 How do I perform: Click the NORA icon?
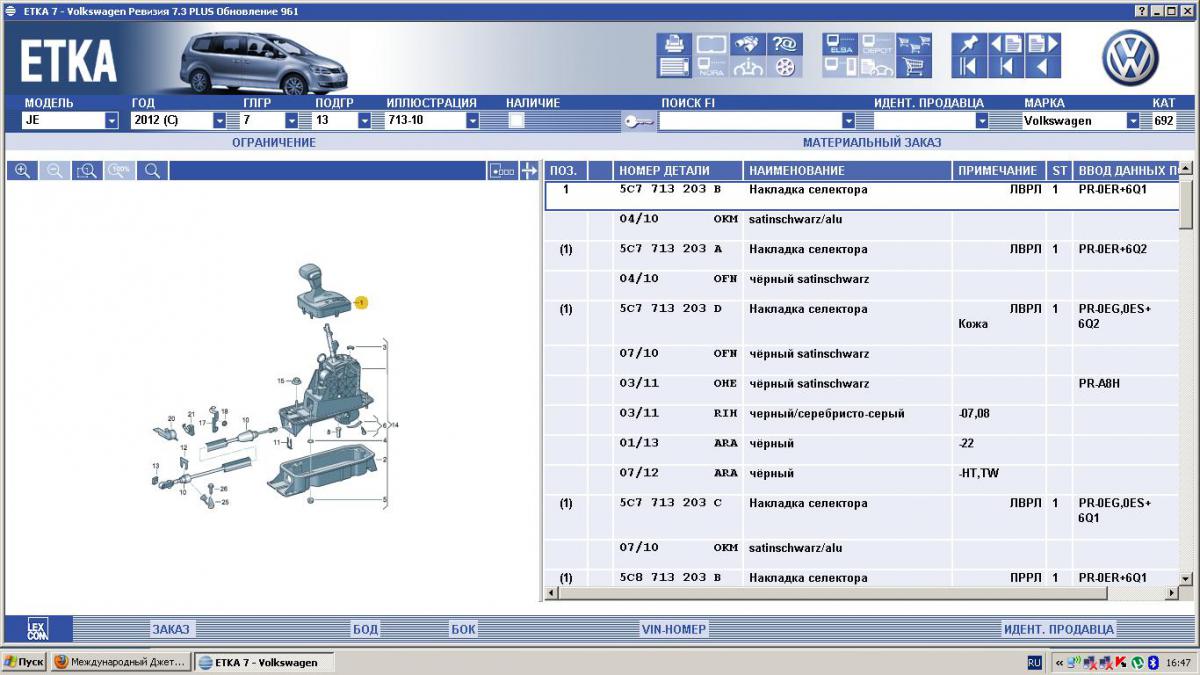click(710, 67)
